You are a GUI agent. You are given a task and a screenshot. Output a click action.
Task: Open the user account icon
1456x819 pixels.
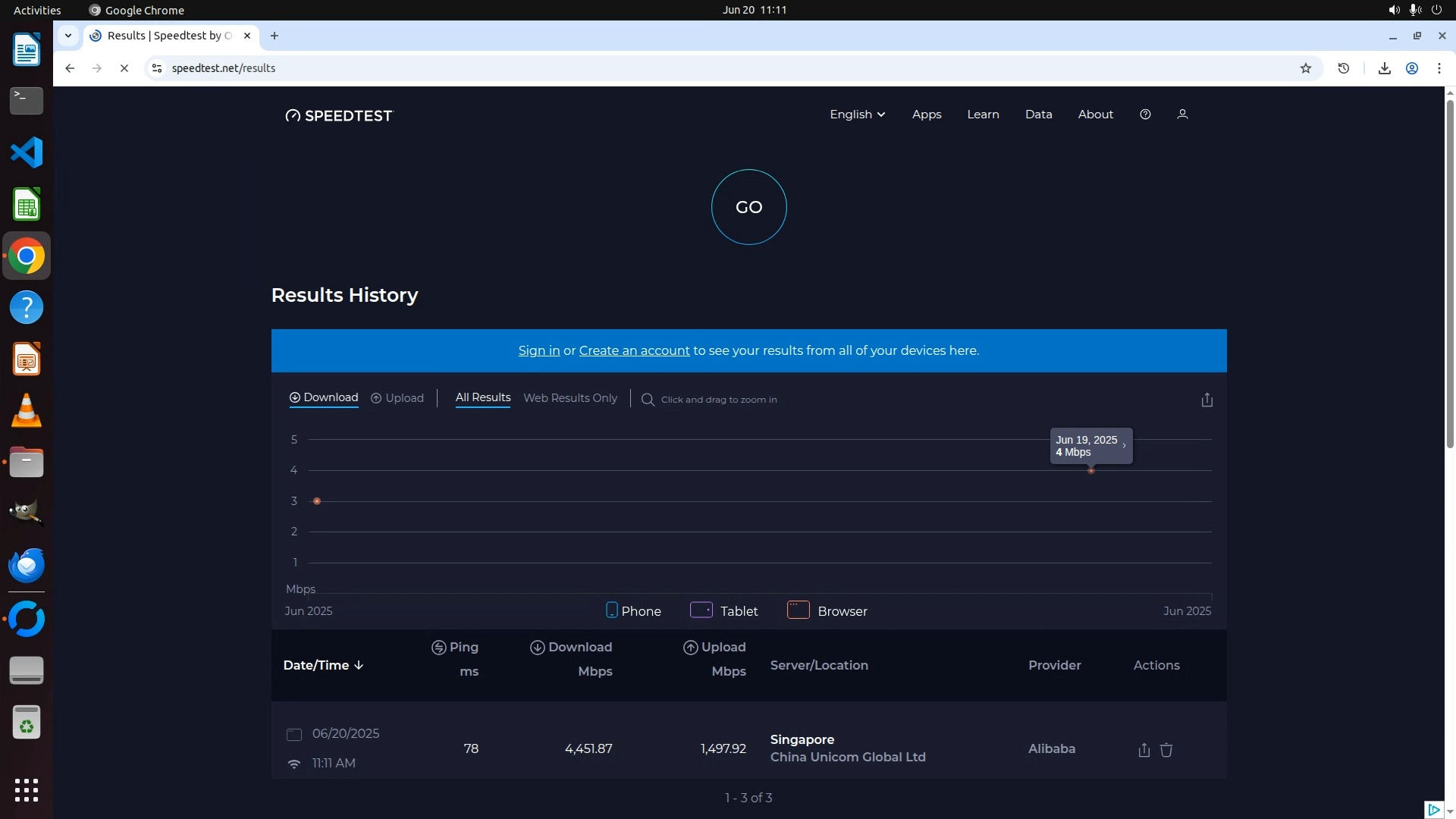coord(1181,115)
